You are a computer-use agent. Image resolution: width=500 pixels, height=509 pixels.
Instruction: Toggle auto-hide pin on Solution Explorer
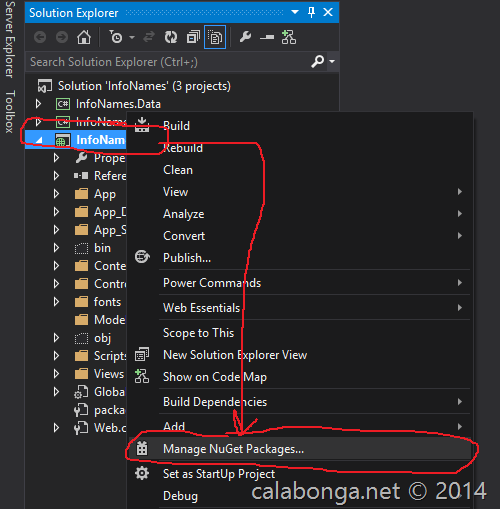click(x=311, y=13)
